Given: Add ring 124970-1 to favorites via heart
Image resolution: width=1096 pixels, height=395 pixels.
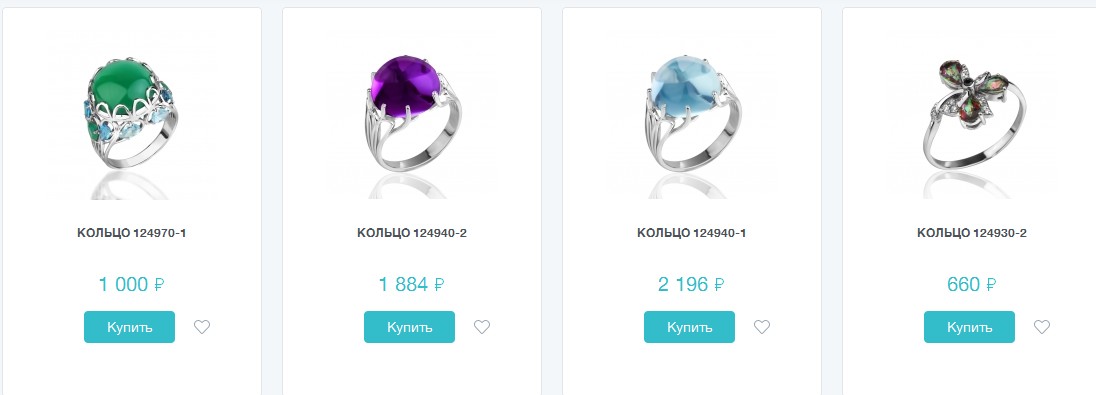Looking at the screenshot, I should [x=202, y=326].
